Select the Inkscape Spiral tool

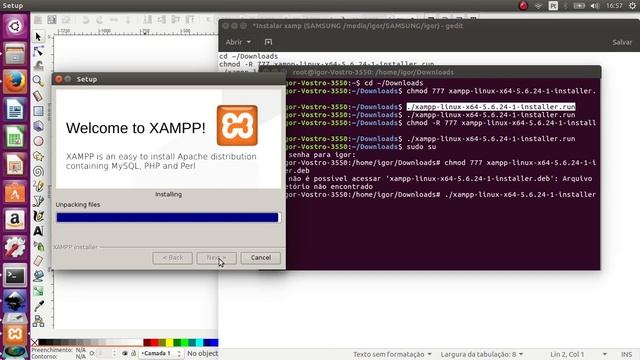(x=38, y=171)
